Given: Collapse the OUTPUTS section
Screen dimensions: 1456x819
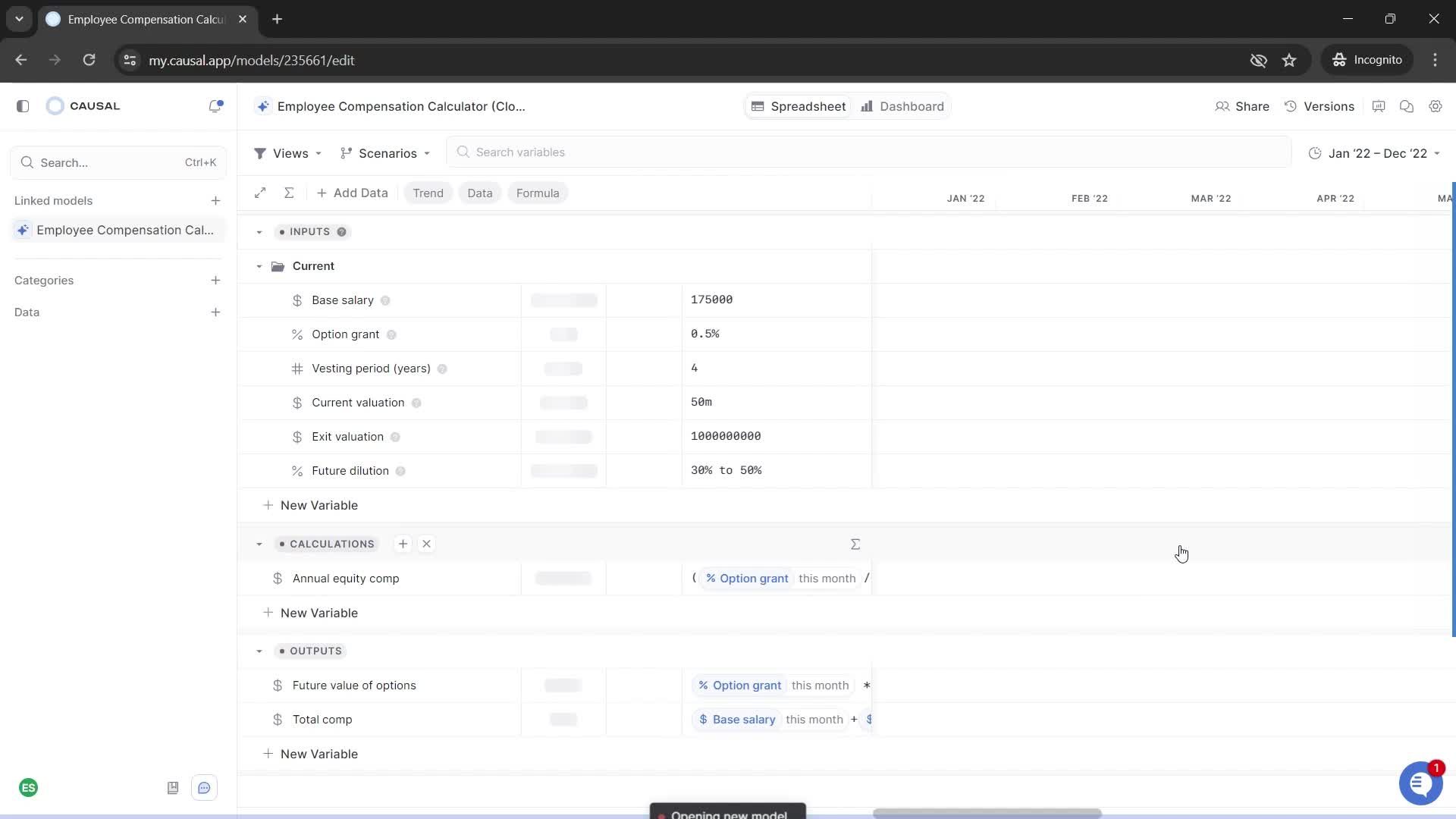Looking at the screenshot, I should click(259, 651).
